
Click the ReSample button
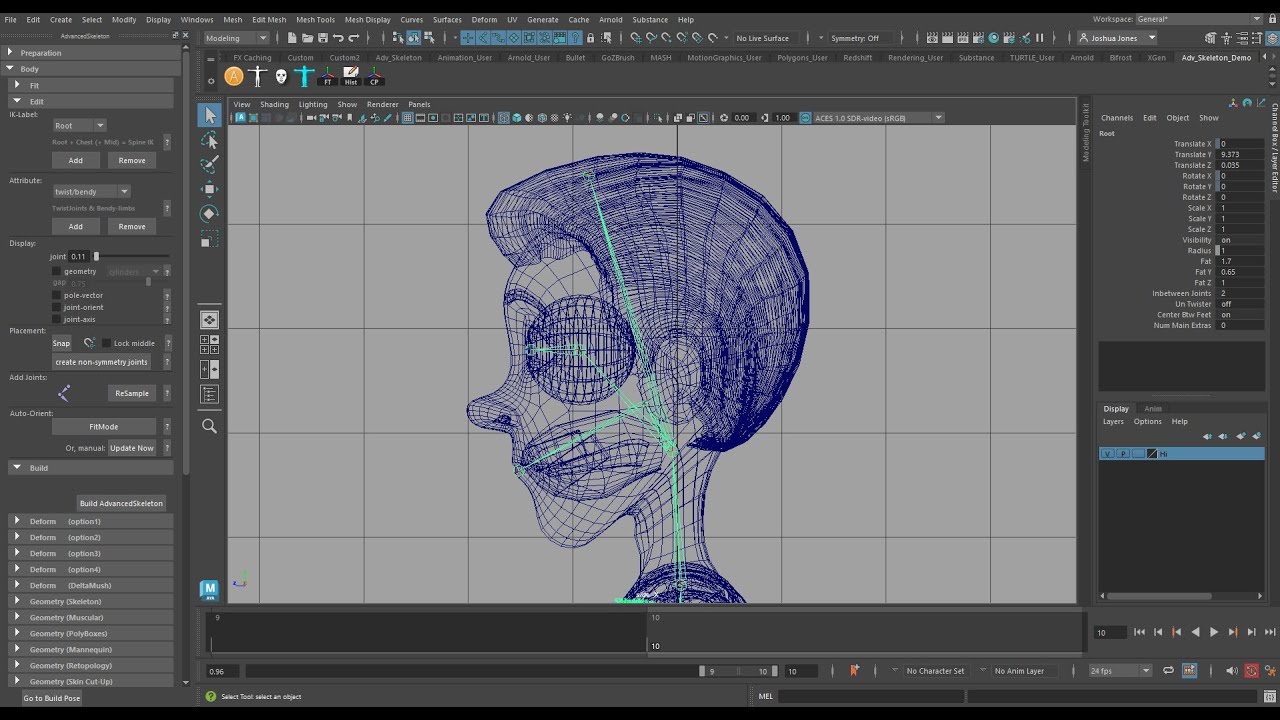pyautogui.click(x=132, y=393)
